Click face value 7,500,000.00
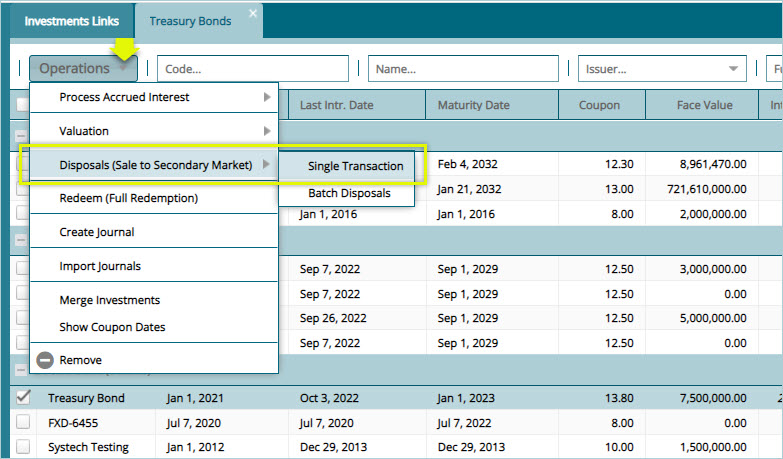The image size is (783, 459). (713, 398)
